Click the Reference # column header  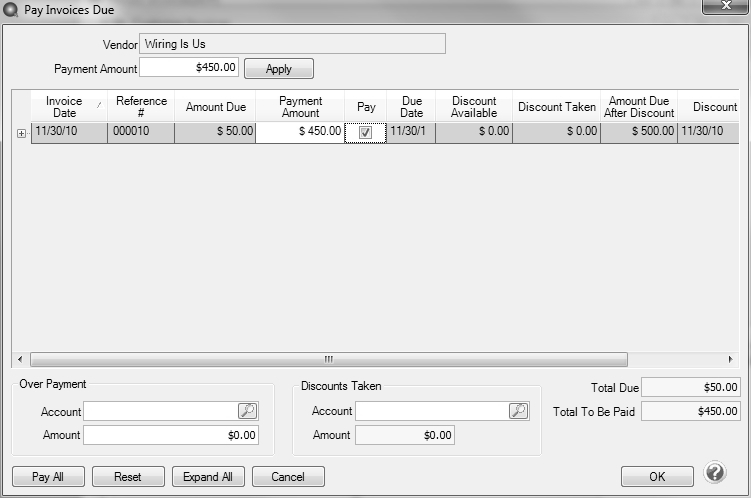click(x=141, y=107)
